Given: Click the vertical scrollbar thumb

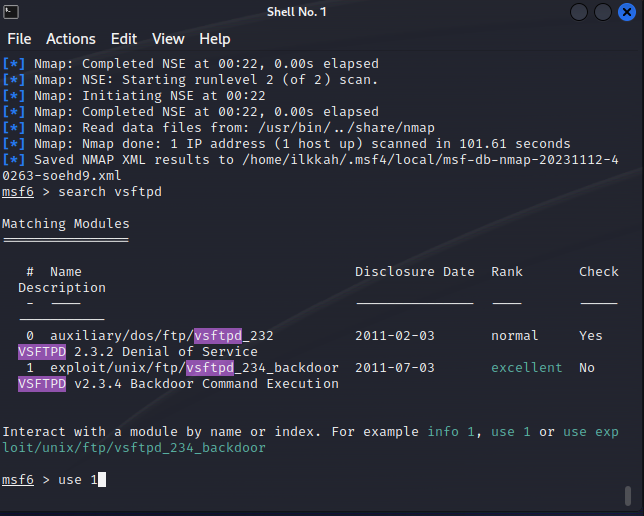Looking at the screenshot, I should (x=627, y=496).
